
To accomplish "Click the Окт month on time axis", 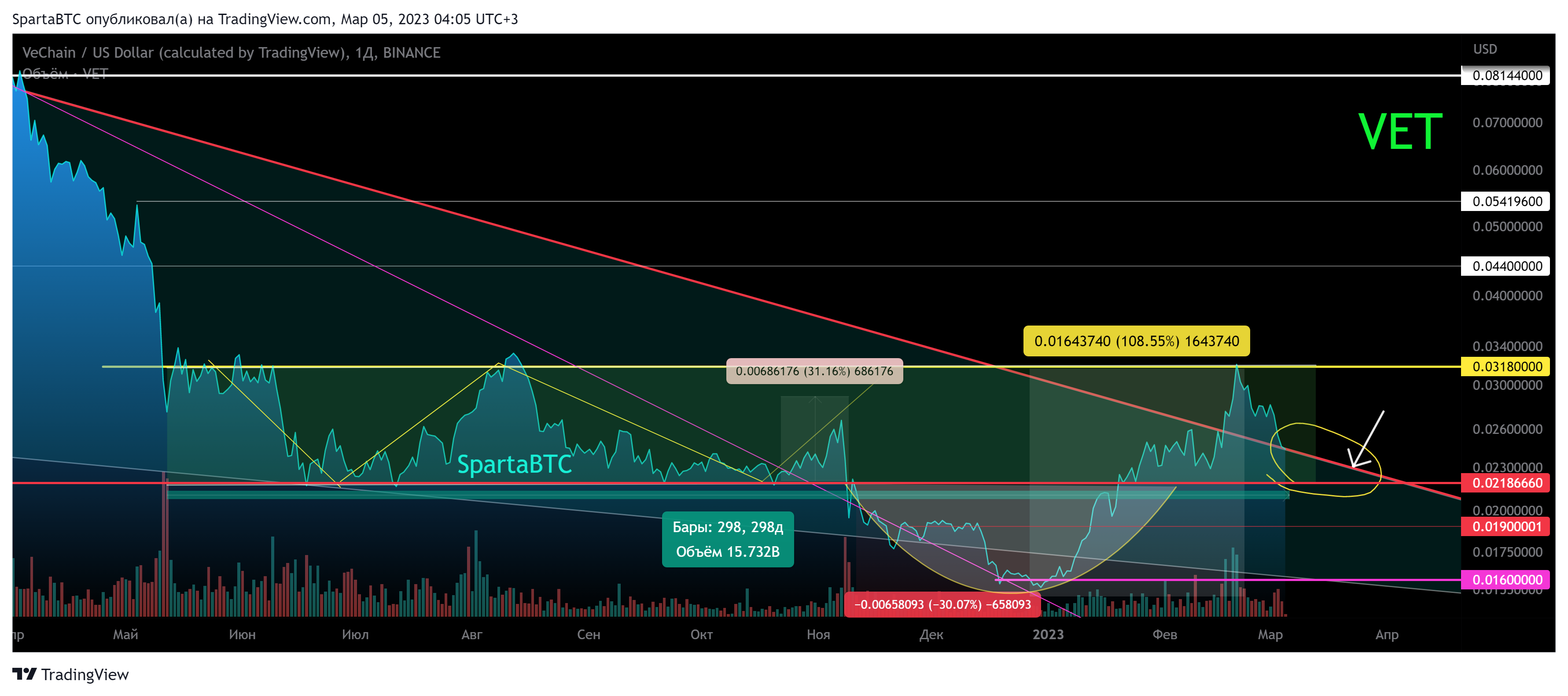I will [701, 634].
